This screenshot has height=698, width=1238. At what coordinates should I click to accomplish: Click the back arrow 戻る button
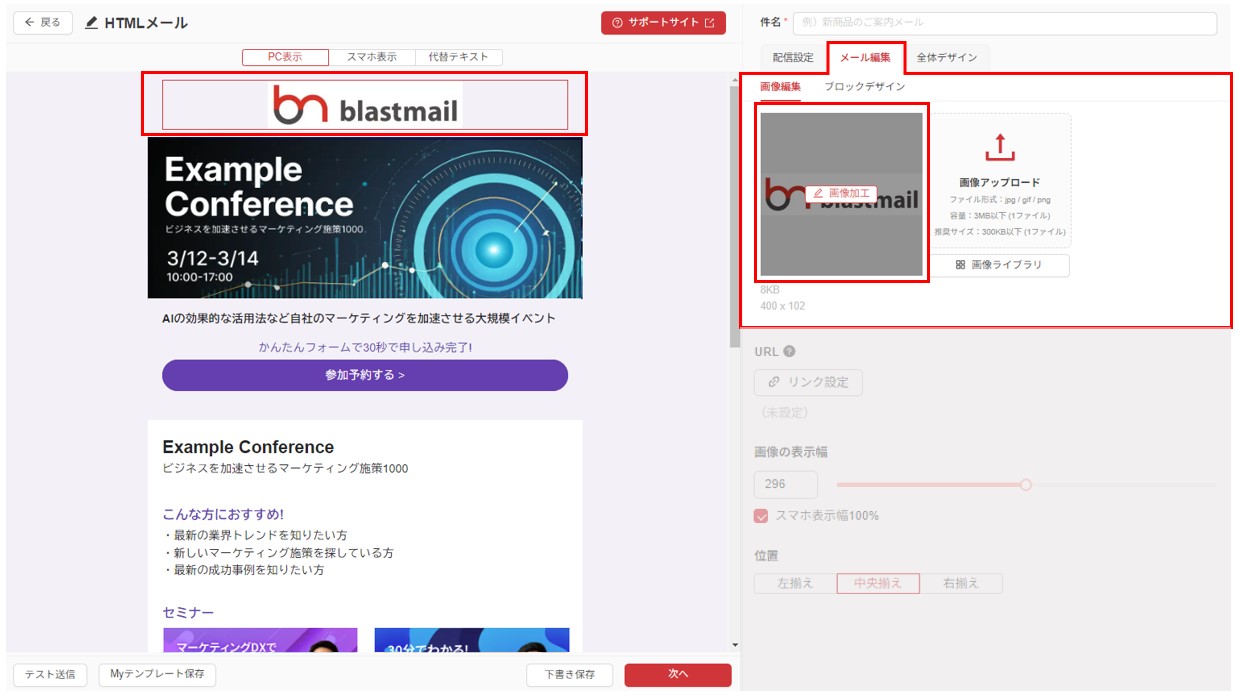tap(43, 22)
